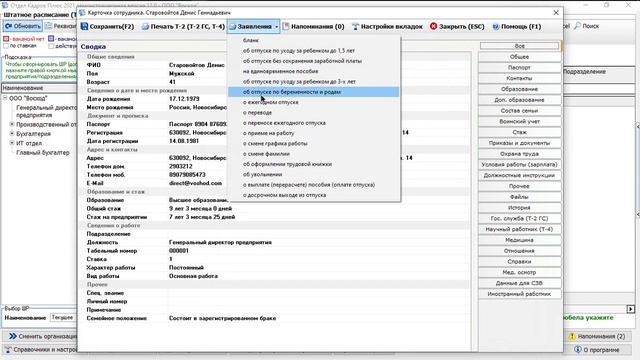Click the Наименование column header
Viewport: 640px width, 360px height.
tap(39, 88)
